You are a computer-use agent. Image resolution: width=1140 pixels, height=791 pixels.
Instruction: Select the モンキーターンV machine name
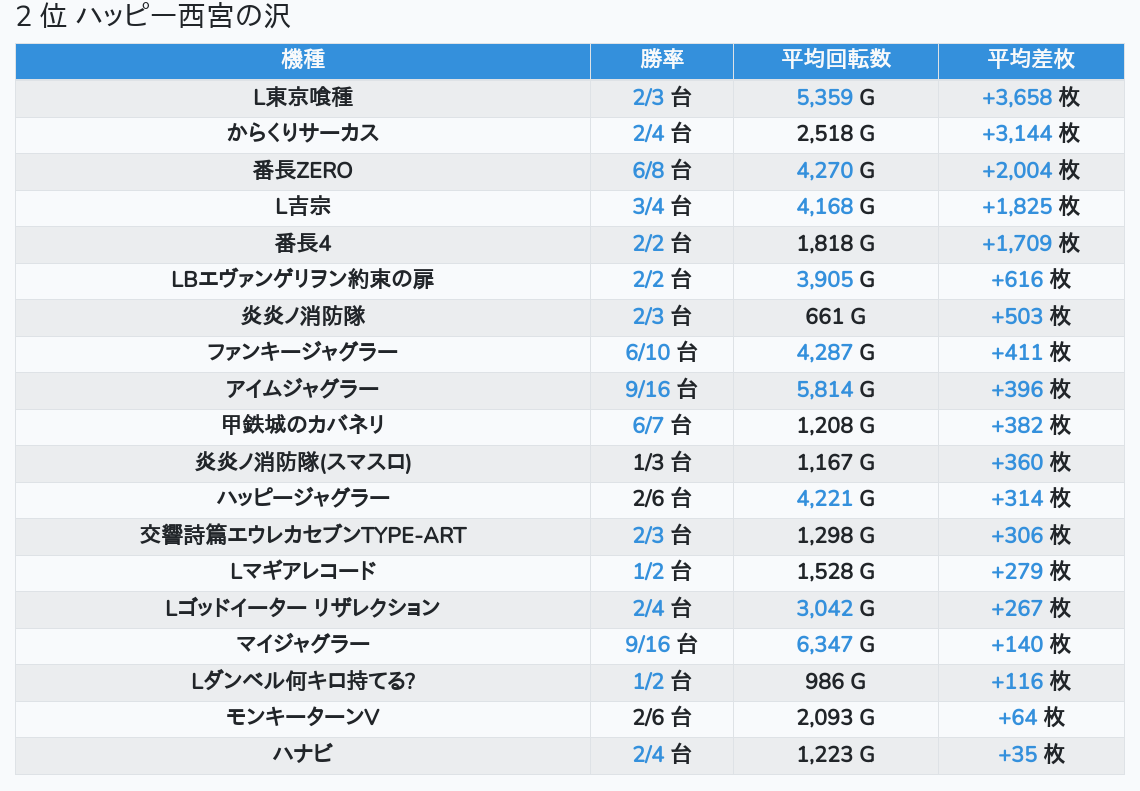pyautogui.click(x=302, y=718)
